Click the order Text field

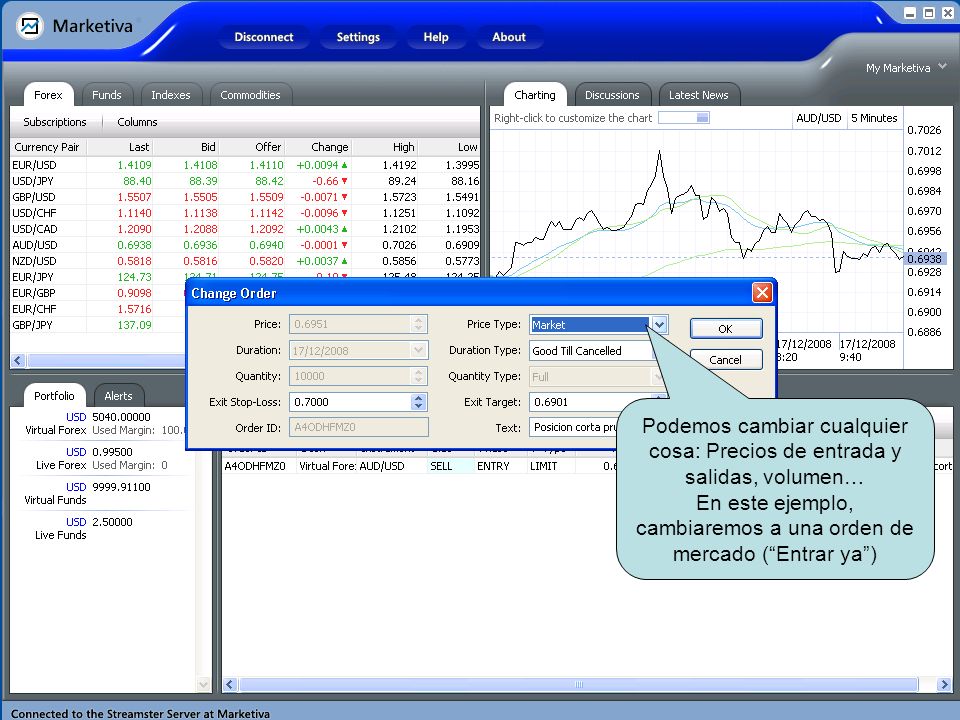(x=573, y=427)
